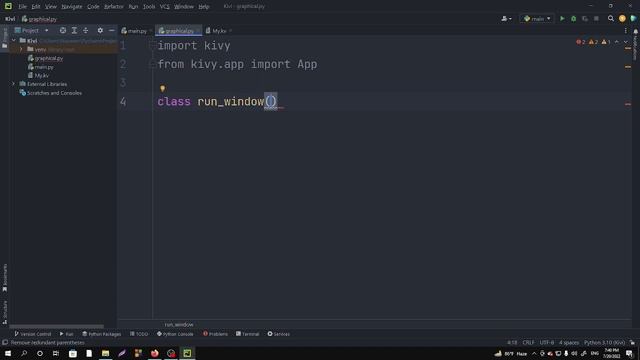The width and height of the screenshot is (640, 360).
Task: Open Firefox icon in Windows taskbar
Action: (154, 353)
